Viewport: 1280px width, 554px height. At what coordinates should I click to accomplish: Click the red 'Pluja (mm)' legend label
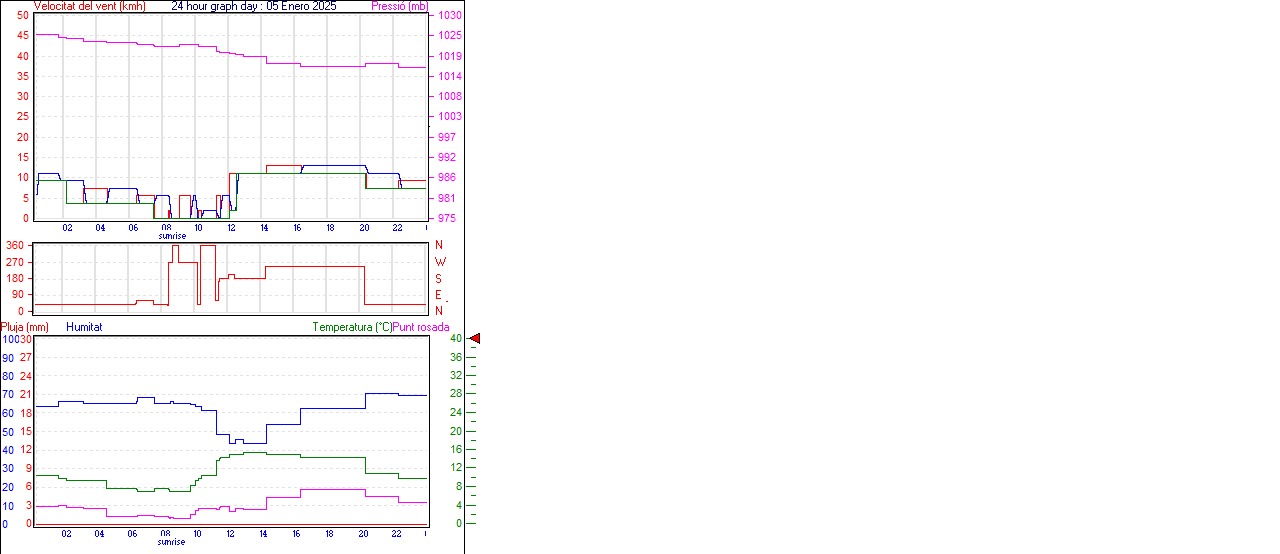25,327
